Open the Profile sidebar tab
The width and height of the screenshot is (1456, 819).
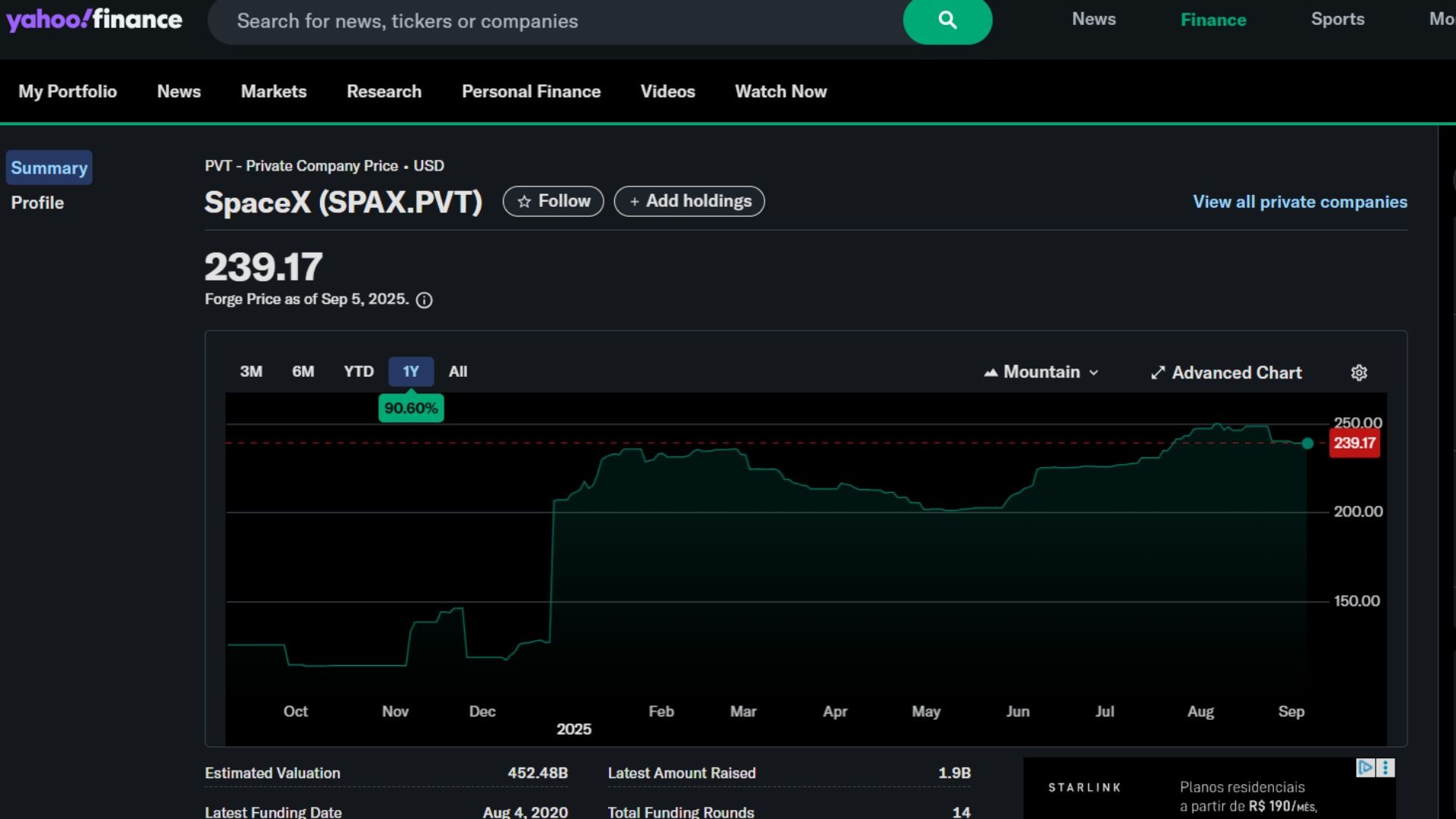click(37, 202)
